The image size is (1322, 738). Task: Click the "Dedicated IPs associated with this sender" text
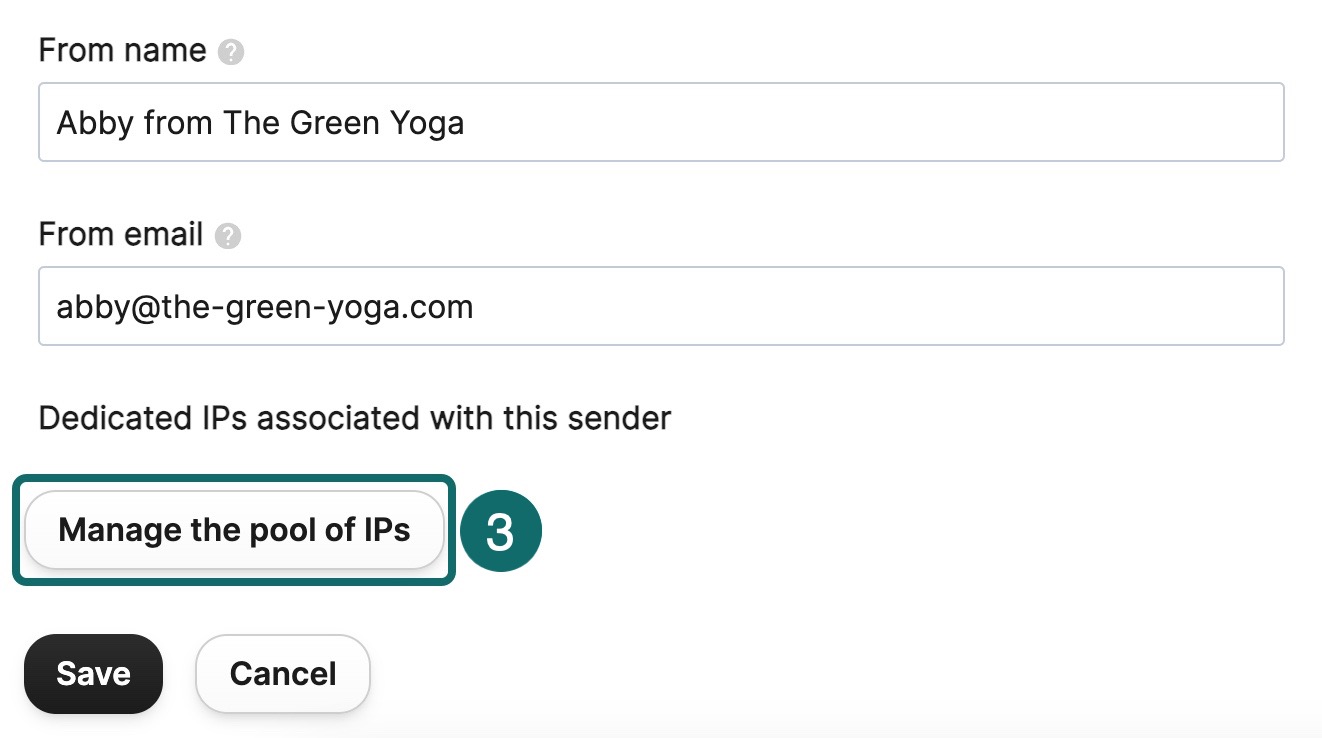354,418
